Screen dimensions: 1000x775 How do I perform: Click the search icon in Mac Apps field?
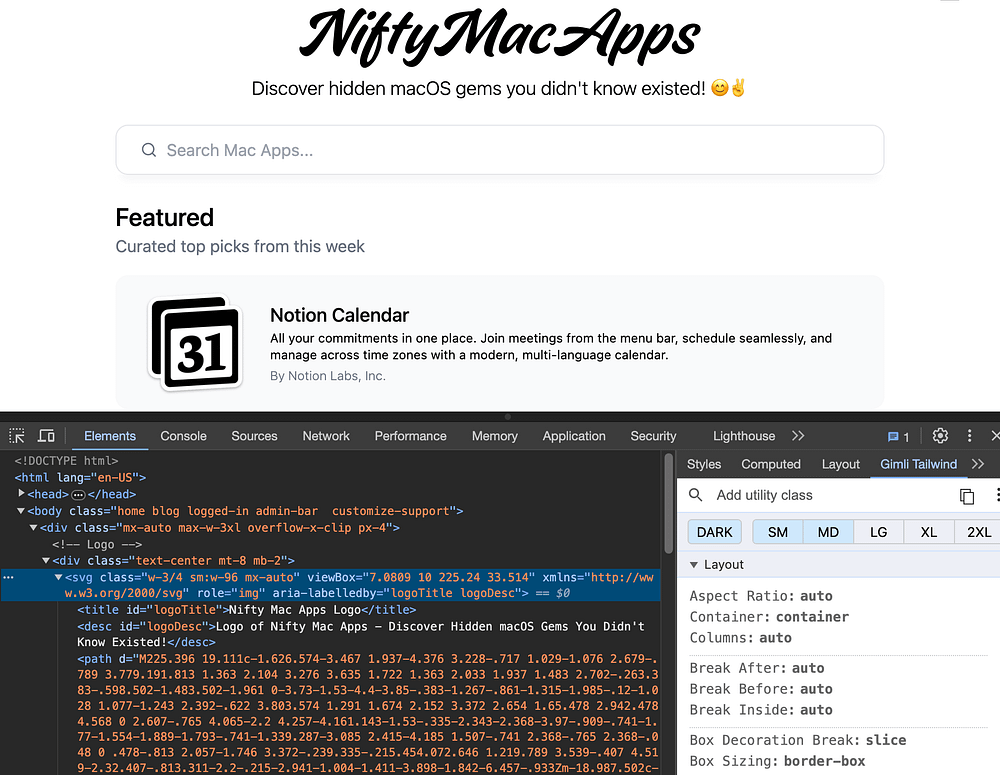149,150
